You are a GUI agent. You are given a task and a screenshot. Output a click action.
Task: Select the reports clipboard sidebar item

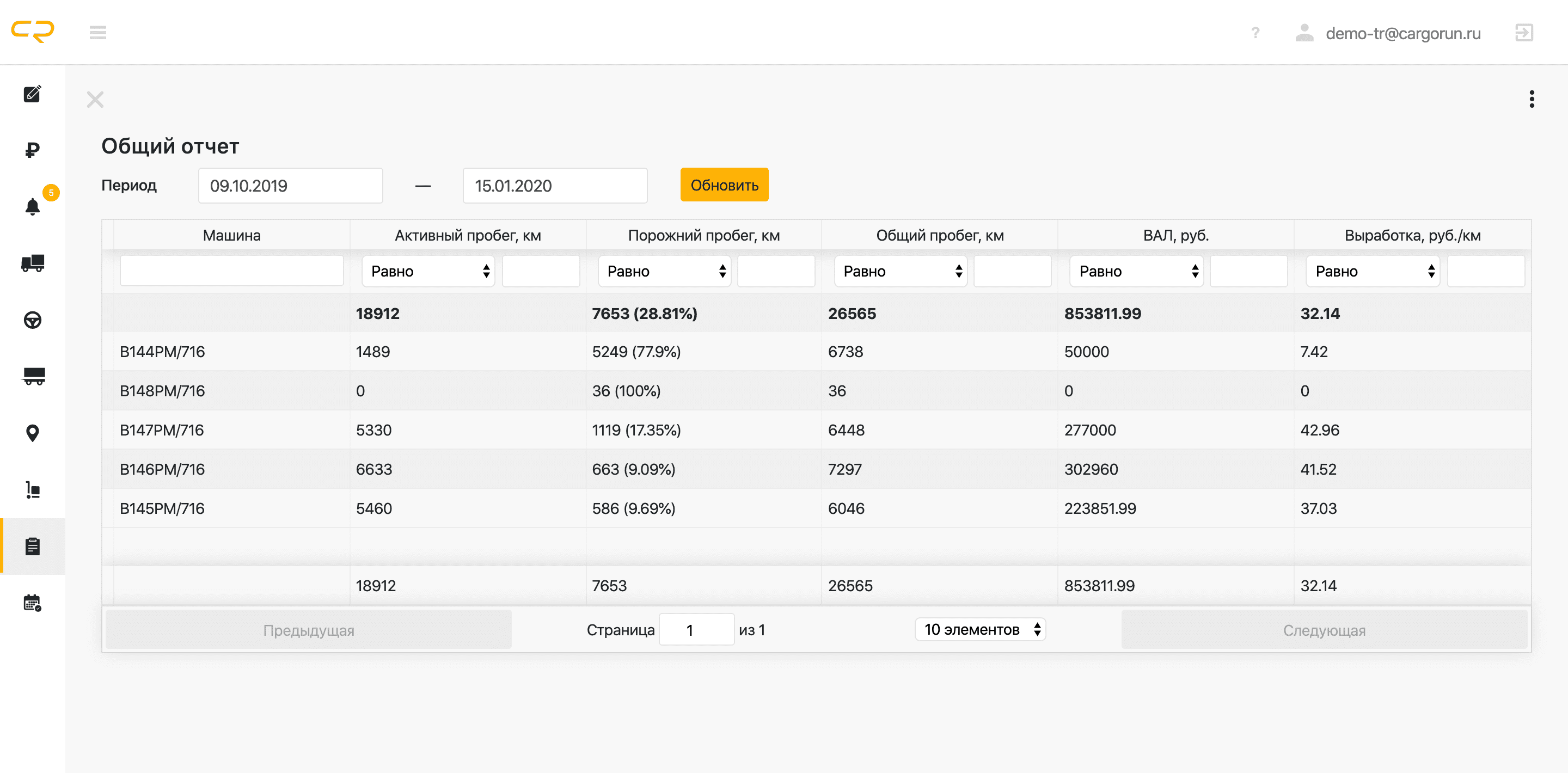[32, 546]
